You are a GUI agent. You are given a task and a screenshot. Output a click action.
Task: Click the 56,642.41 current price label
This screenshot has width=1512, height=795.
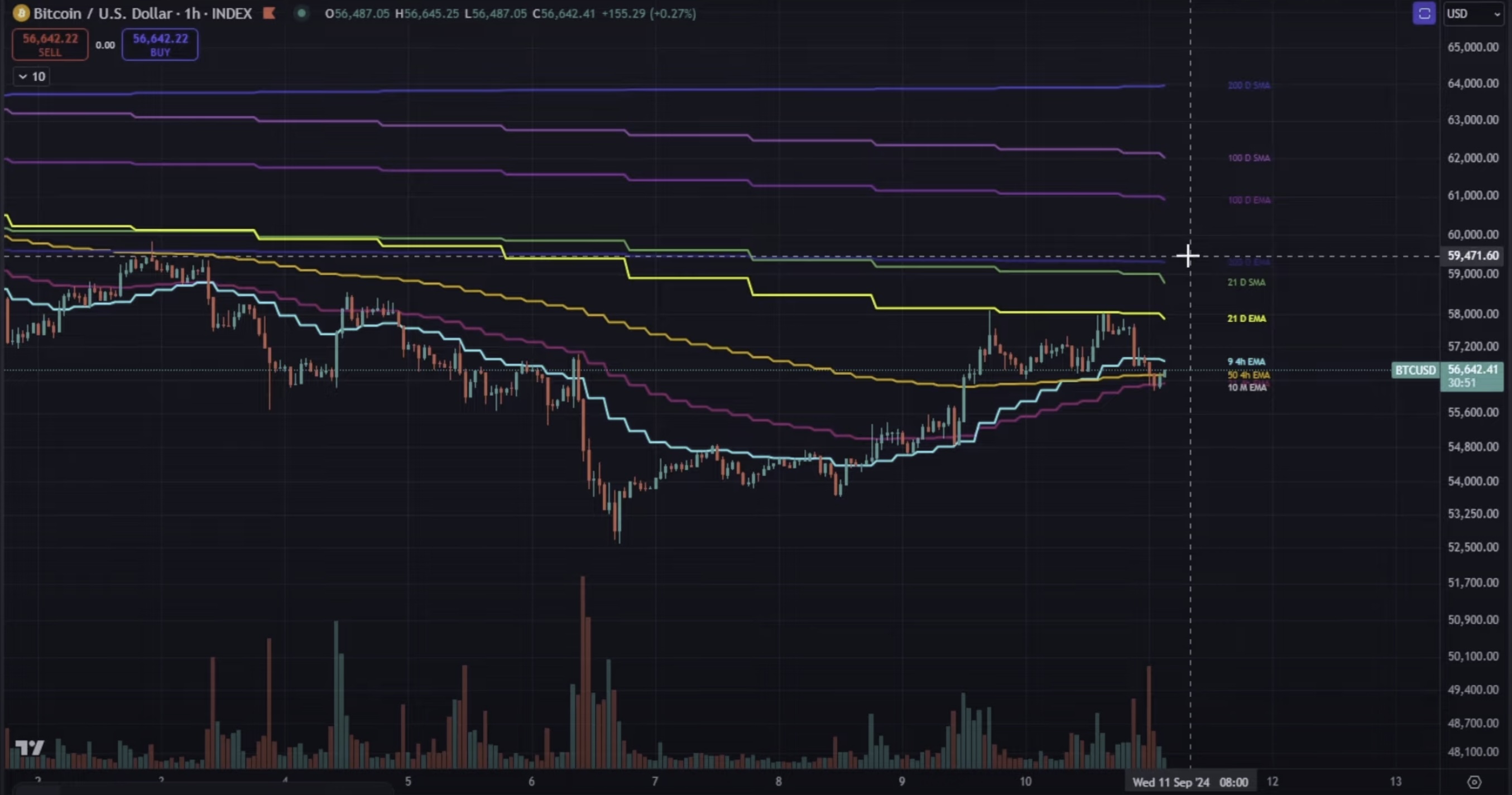coord(1472,370)
